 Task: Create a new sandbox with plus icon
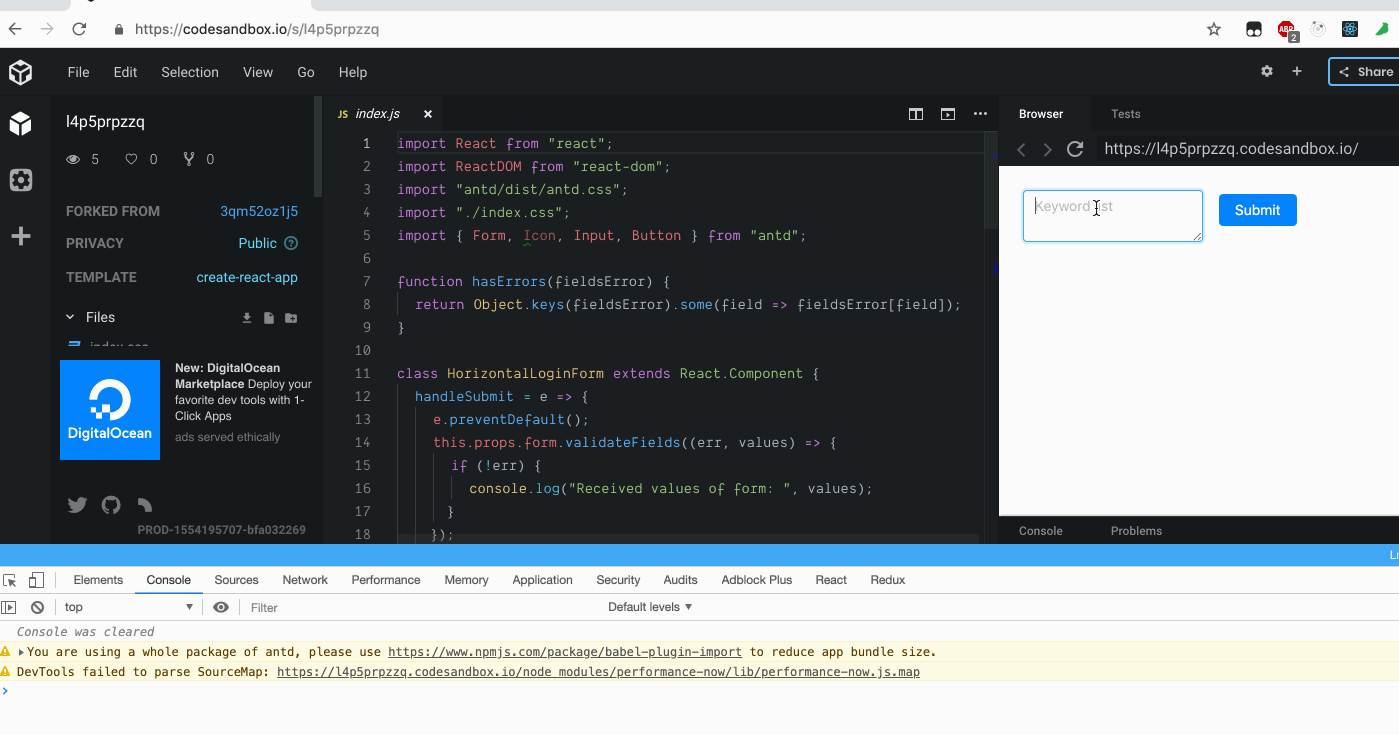click(x=1294, y=71)
